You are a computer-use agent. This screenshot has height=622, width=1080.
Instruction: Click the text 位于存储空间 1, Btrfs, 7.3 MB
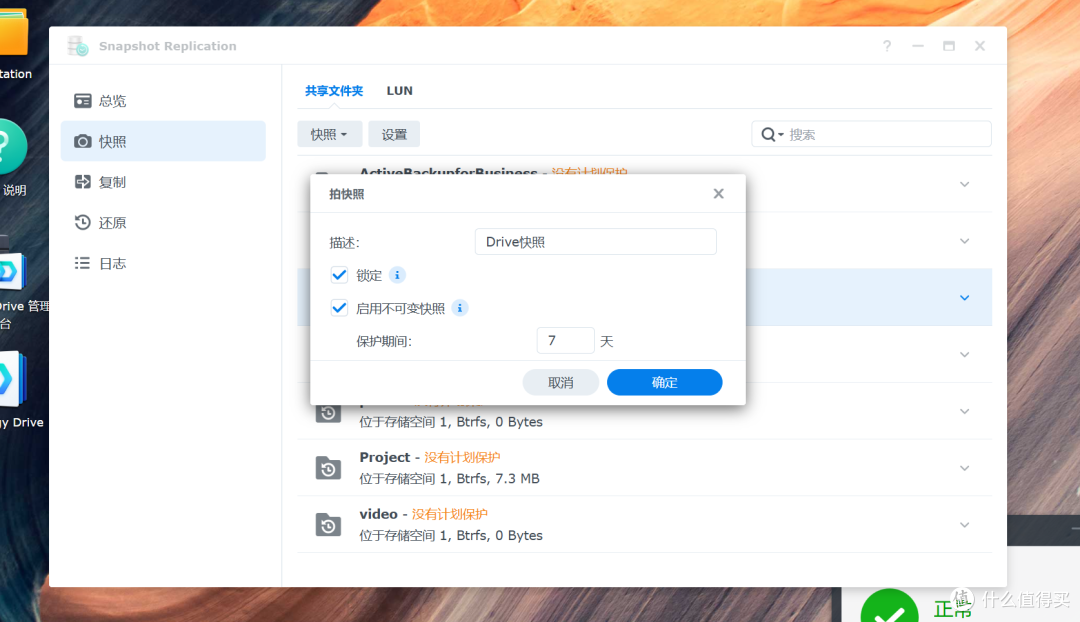tap(449, 479)
